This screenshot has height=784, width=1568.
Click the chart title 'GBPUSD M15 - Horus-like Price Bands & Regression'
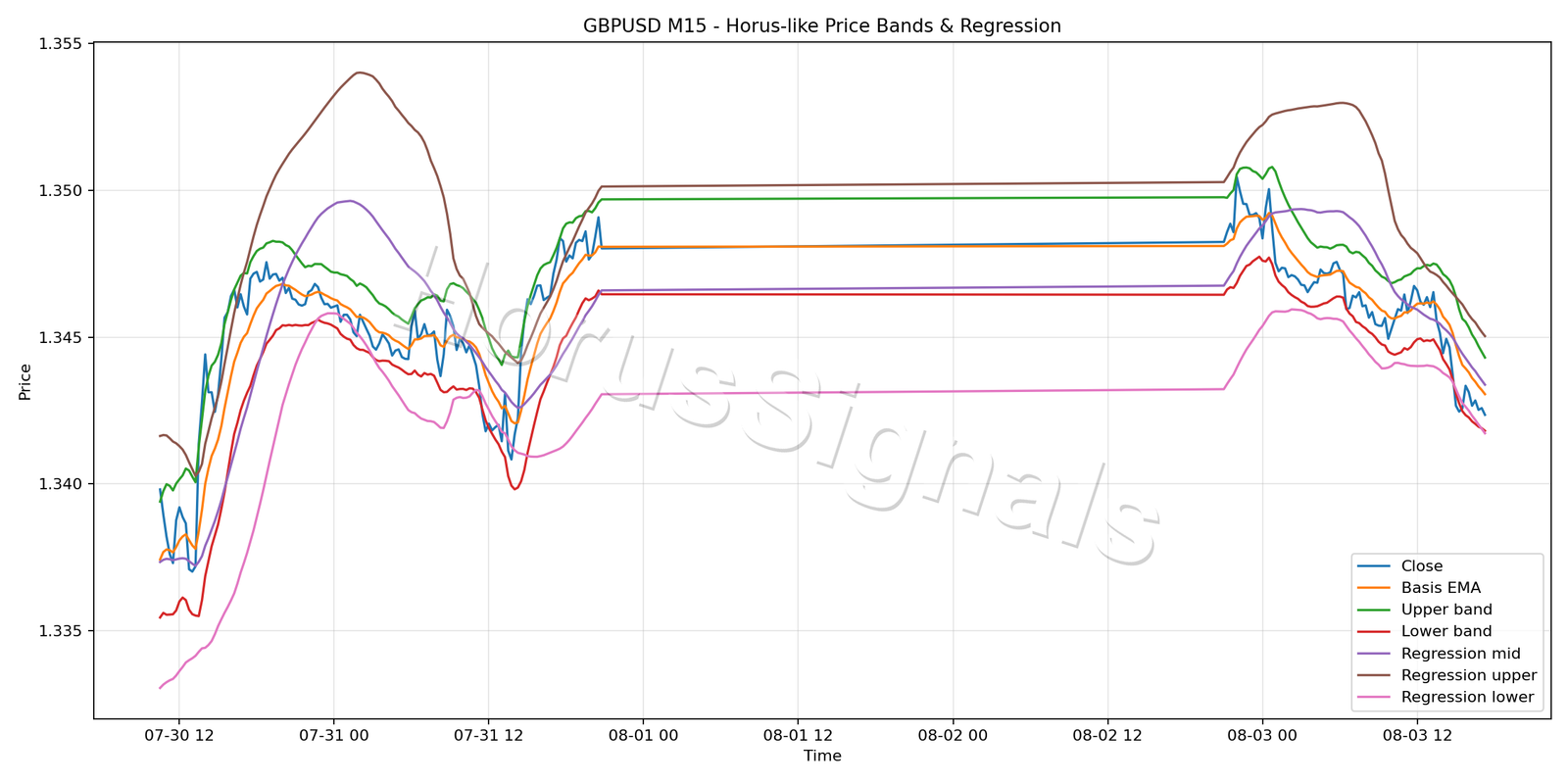pyautogui.click(x=822, y=26)
